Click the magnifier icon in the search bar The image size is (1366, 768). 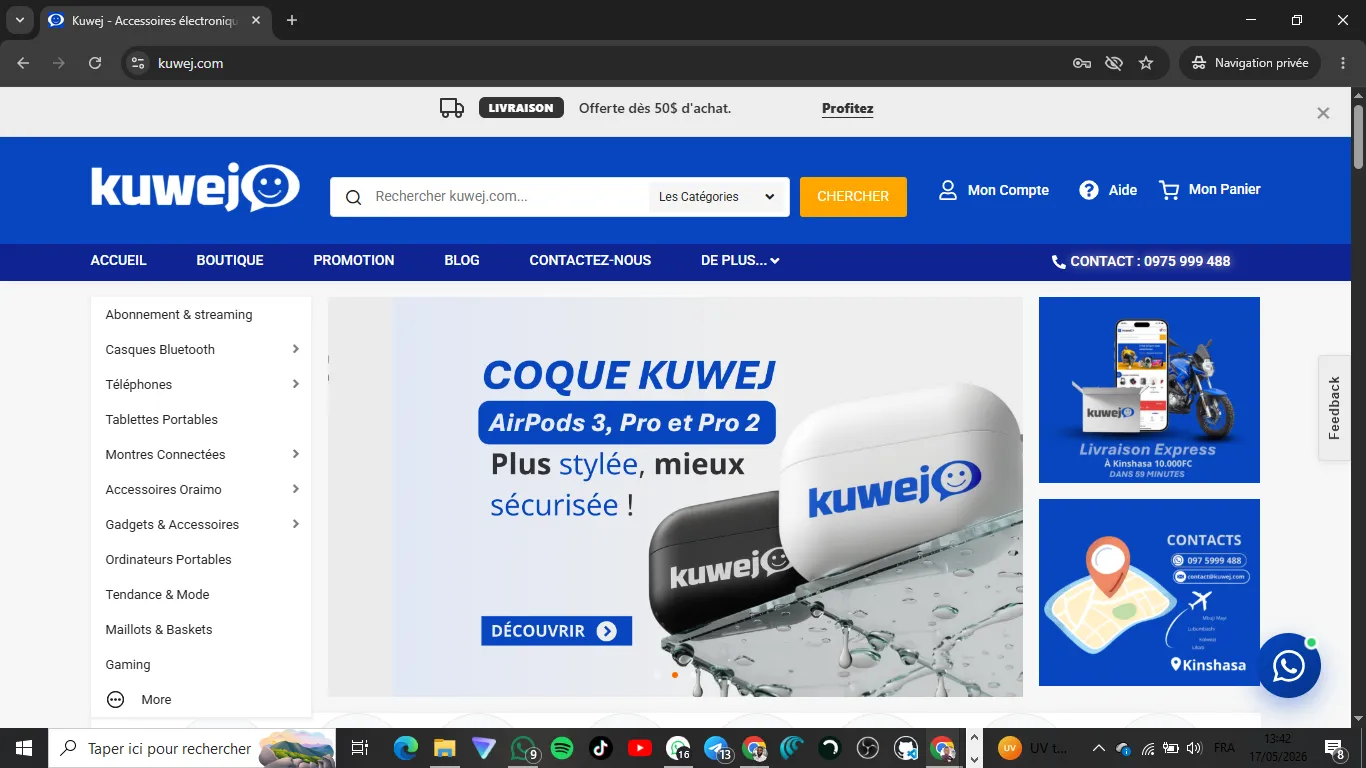353,197
